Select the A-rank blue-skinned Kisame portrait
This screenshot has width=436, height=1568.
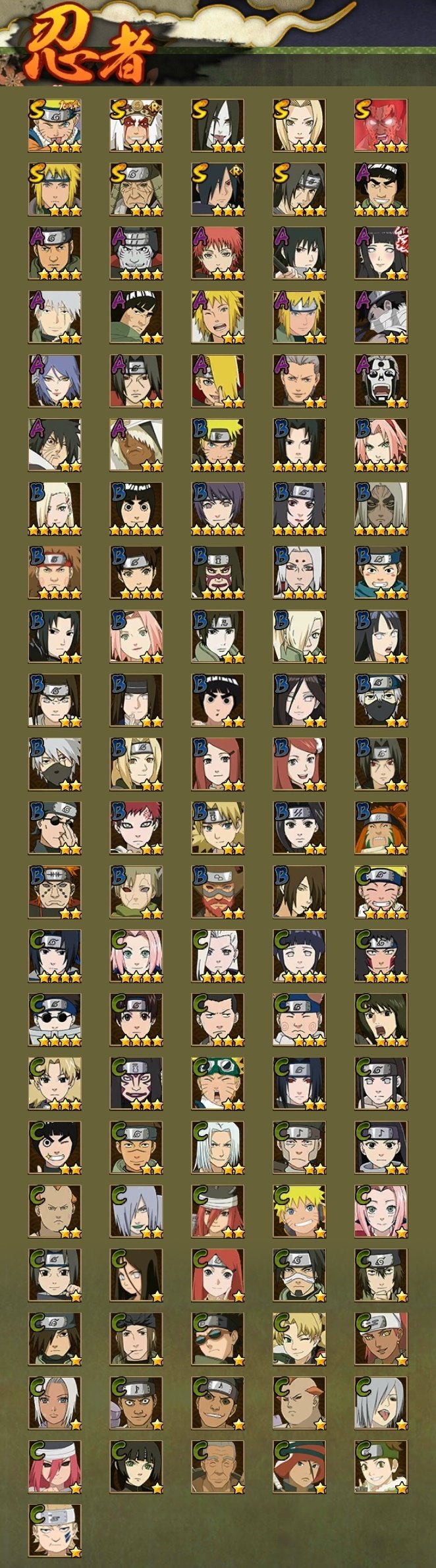[x=136, y=254]
